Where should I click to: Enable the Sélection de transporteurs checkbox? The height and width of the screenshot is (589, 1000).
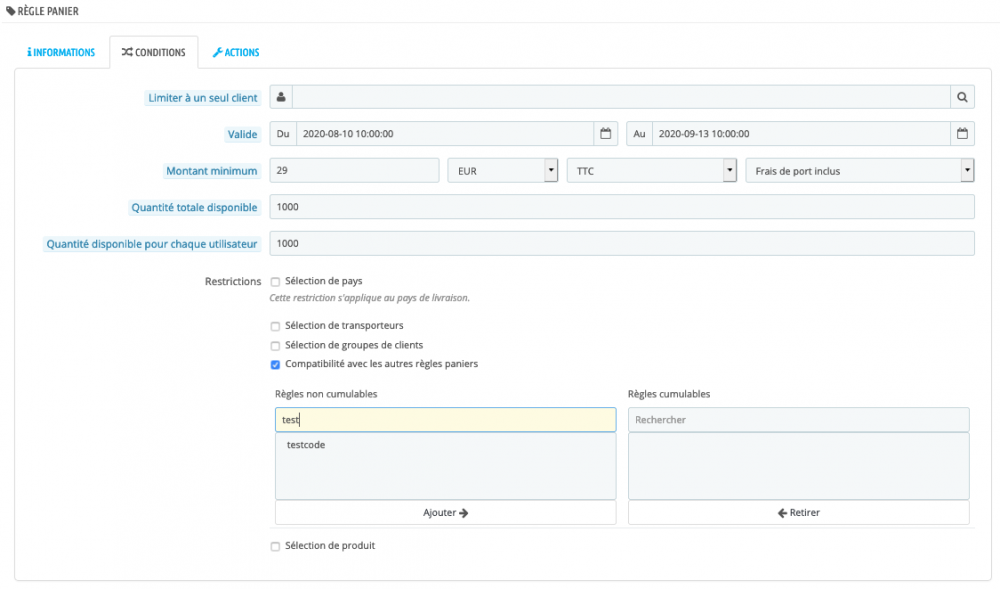coord(275,326)
